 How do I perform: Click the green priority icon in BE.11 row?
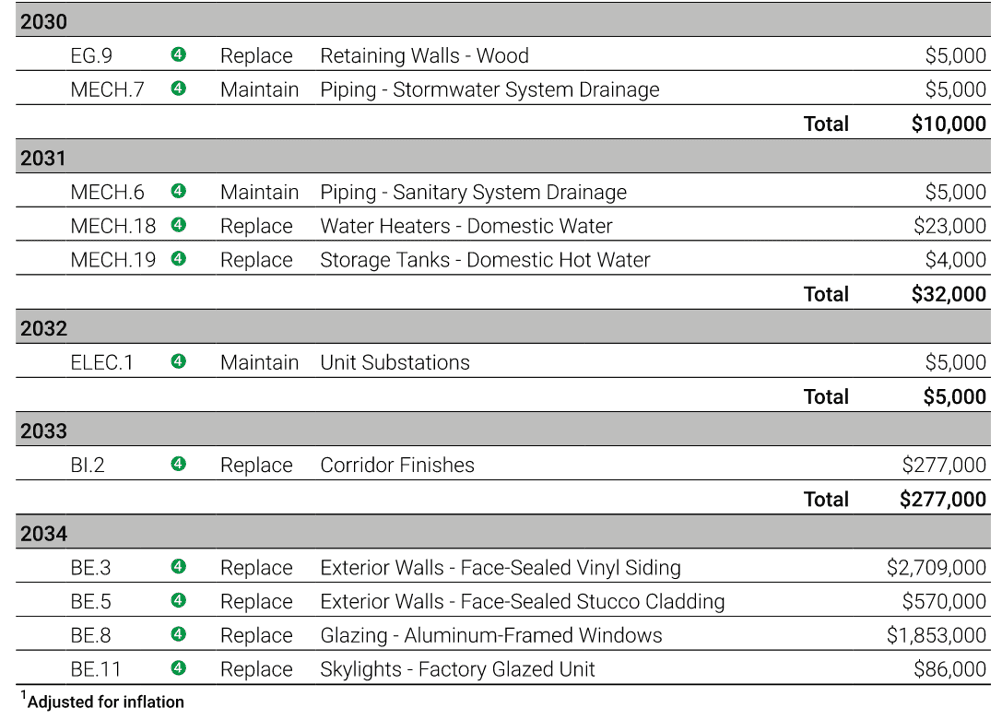click(x=178, y=668)
